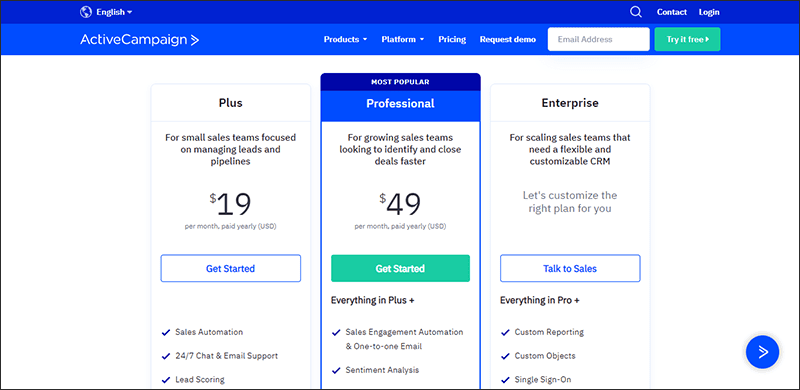Viewport: 800px width, 390px height.
Task: Click the checkmark beside Custom Reporting
Action: tap(505, 332)
